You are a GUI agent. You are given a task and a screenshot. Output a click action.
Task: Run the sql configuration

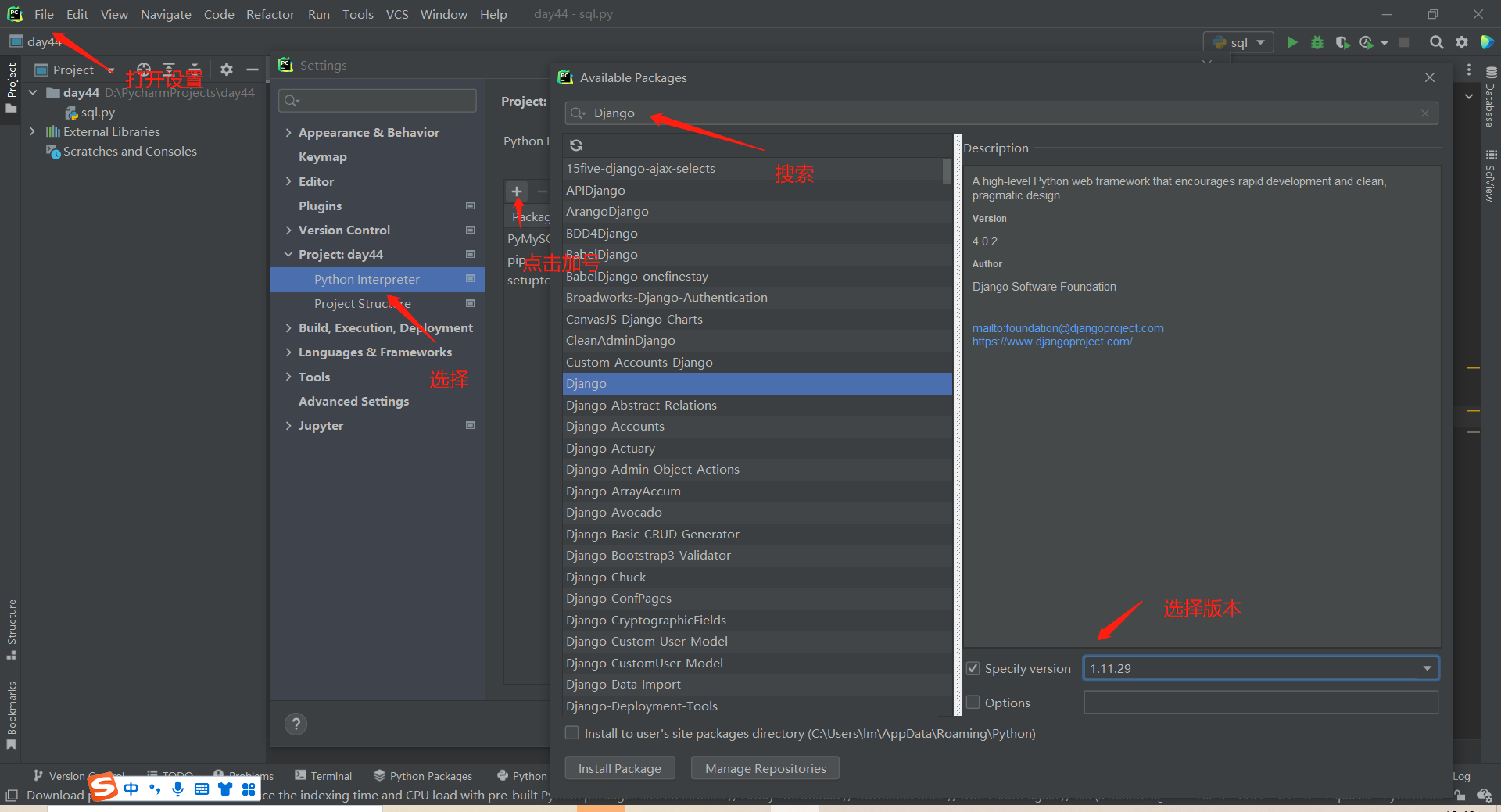[x=1292, y=42]
